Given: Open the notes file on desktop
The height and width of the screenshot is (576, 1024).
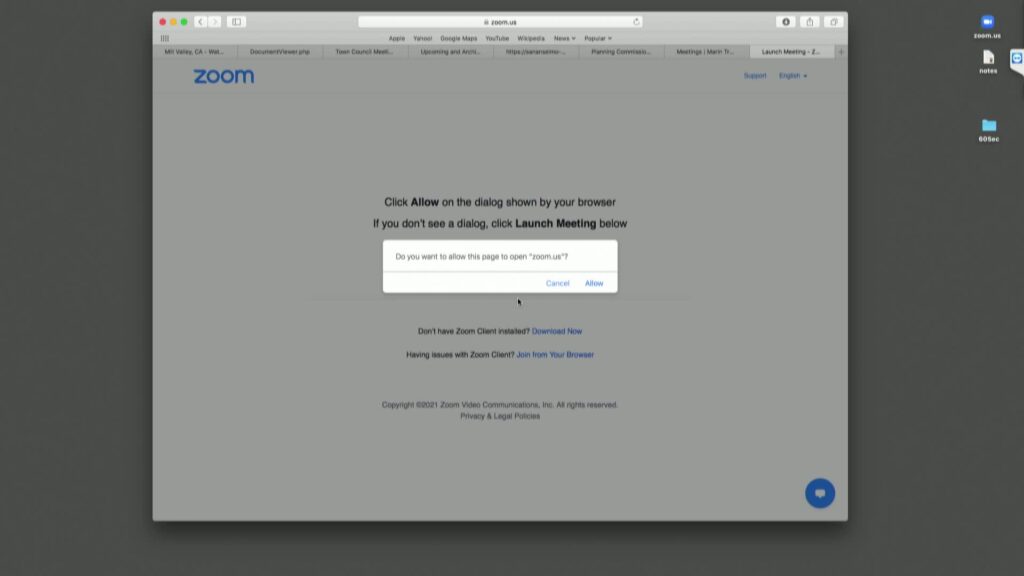Looking at the screenshot, I should pos(988,62).
